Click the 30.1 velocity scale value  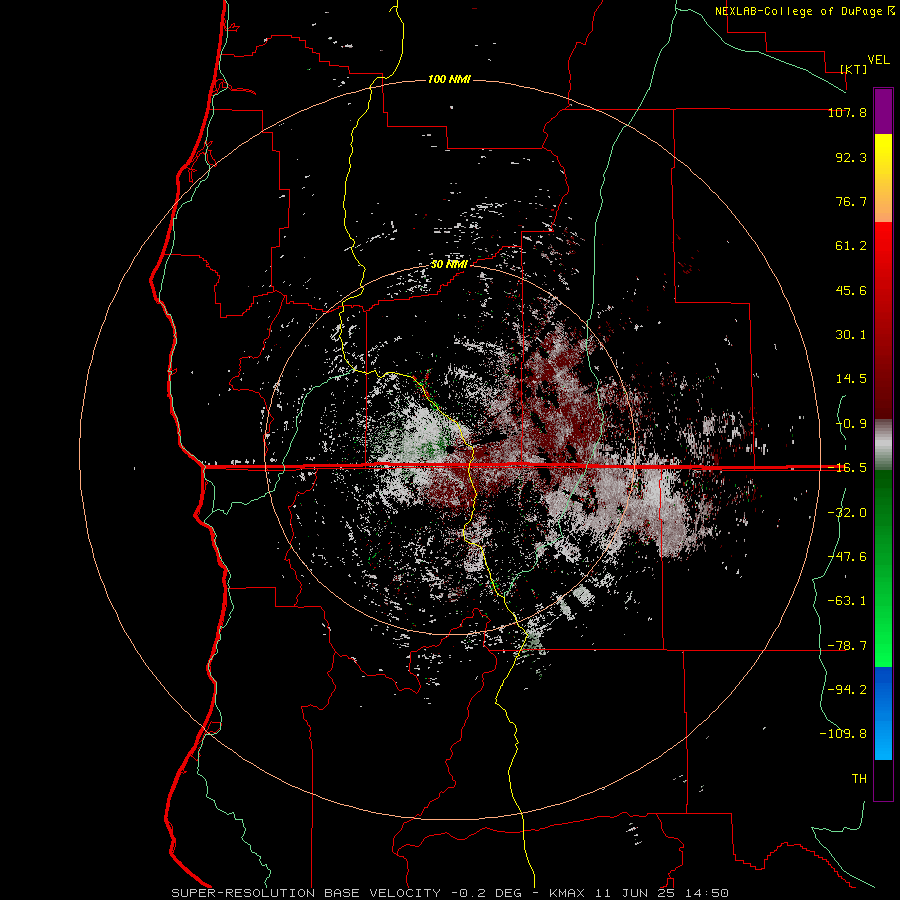click(x=851, y=335)
